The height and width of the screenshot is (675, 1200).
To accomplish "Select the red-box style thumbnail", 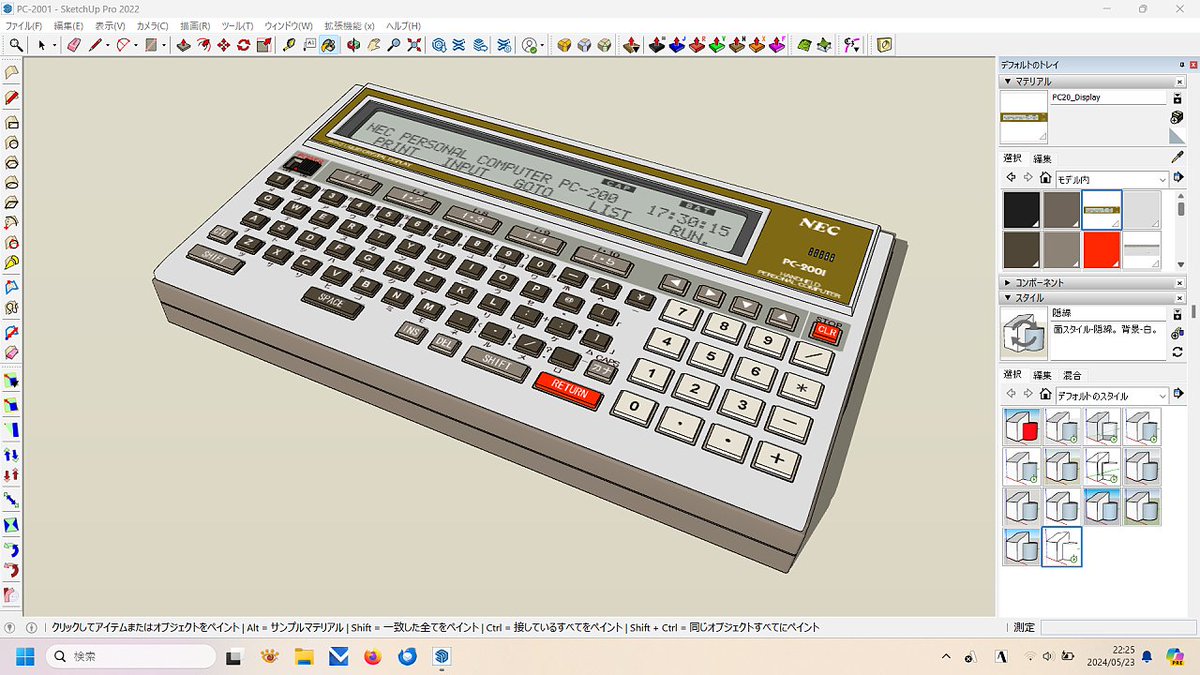I will (x=1021, y=427).
